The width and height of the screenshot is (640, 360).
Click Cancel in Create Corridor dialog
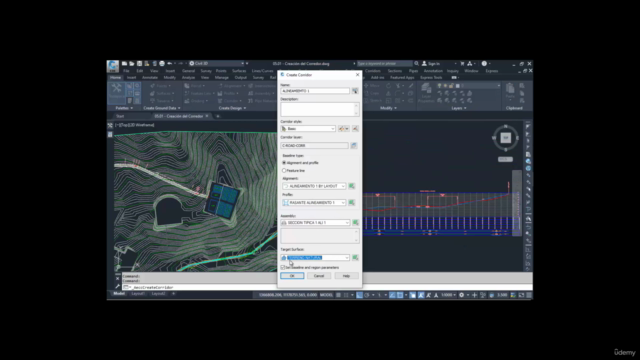319,276
